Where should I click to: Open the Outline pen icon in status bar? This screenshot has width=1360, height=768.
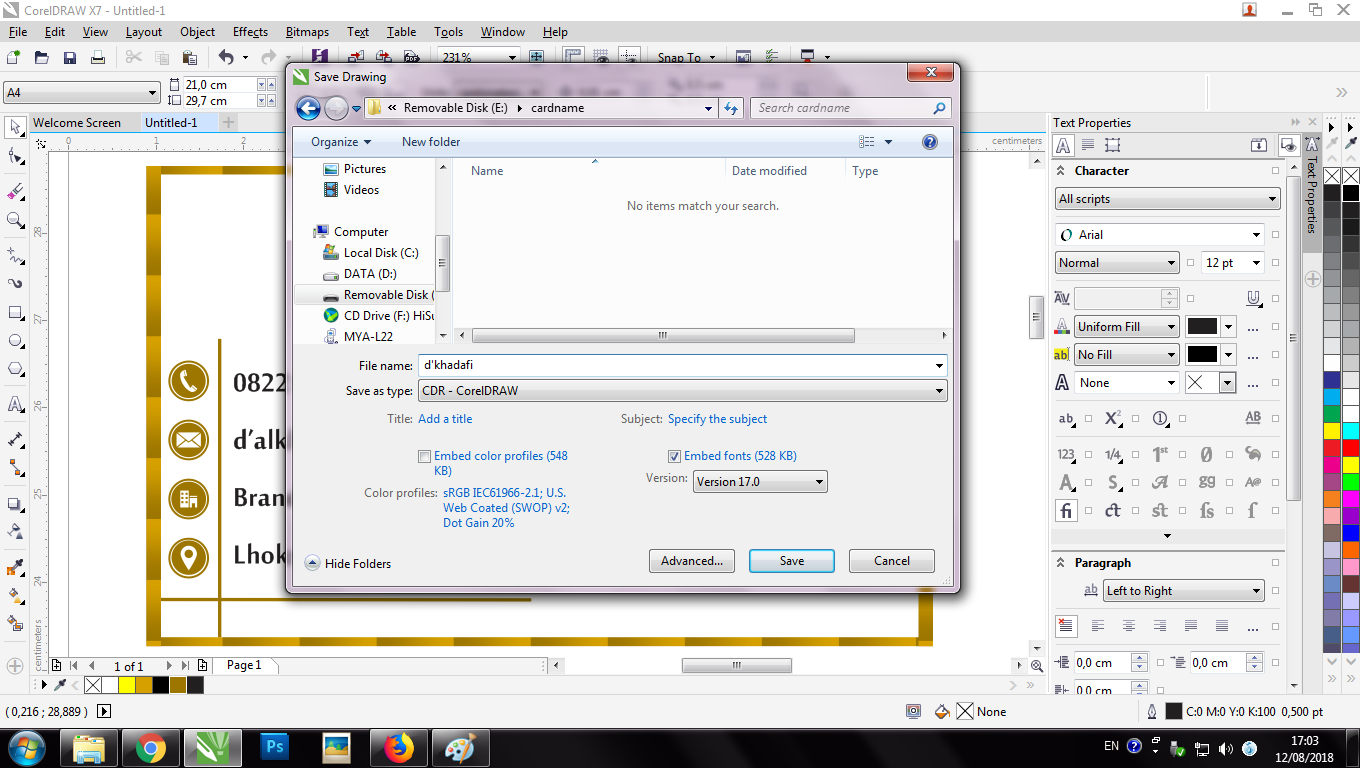[x=1152, y=712]
